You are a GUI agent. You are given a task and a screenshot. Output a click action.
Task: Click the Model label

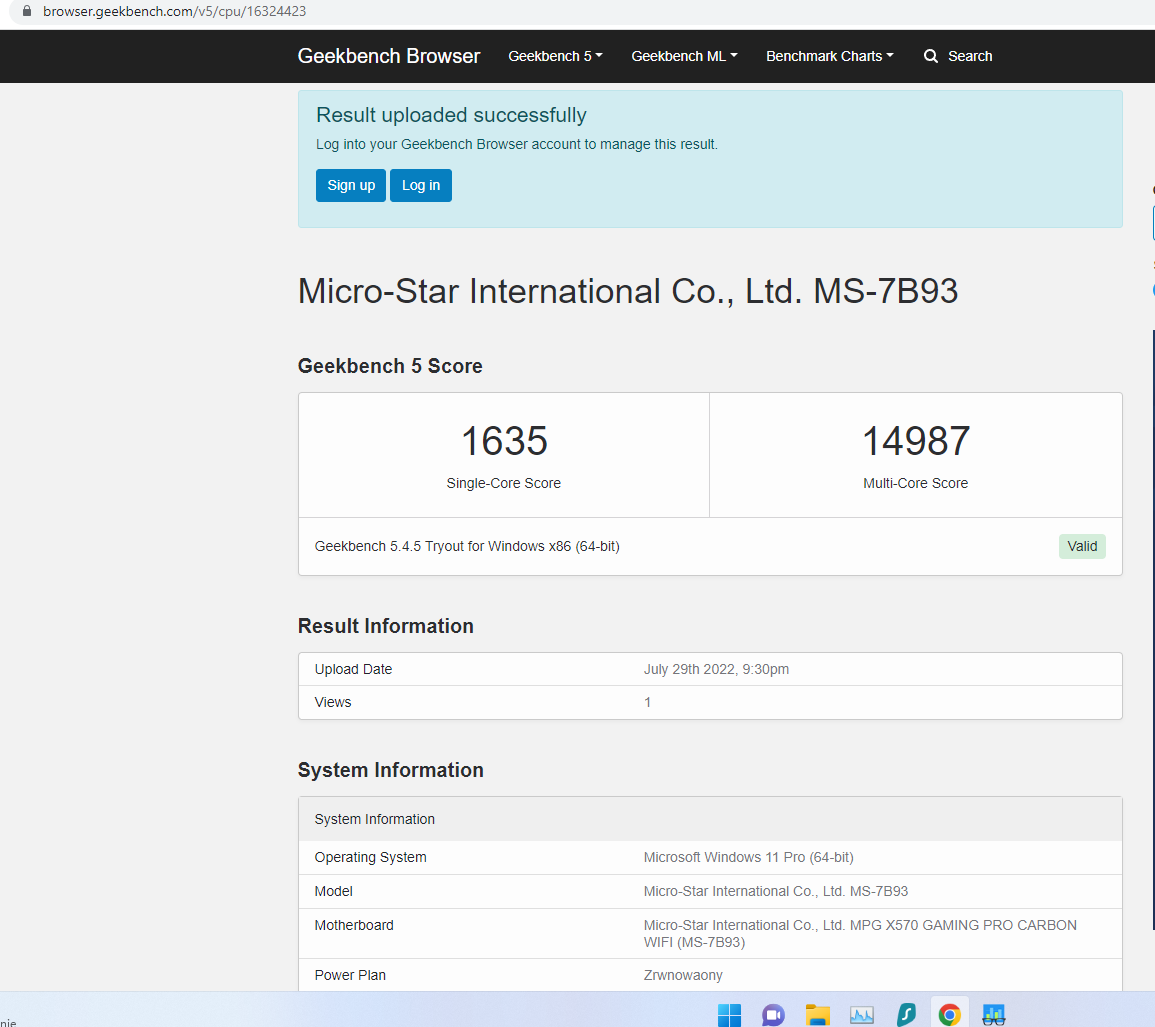click(334, 891)
